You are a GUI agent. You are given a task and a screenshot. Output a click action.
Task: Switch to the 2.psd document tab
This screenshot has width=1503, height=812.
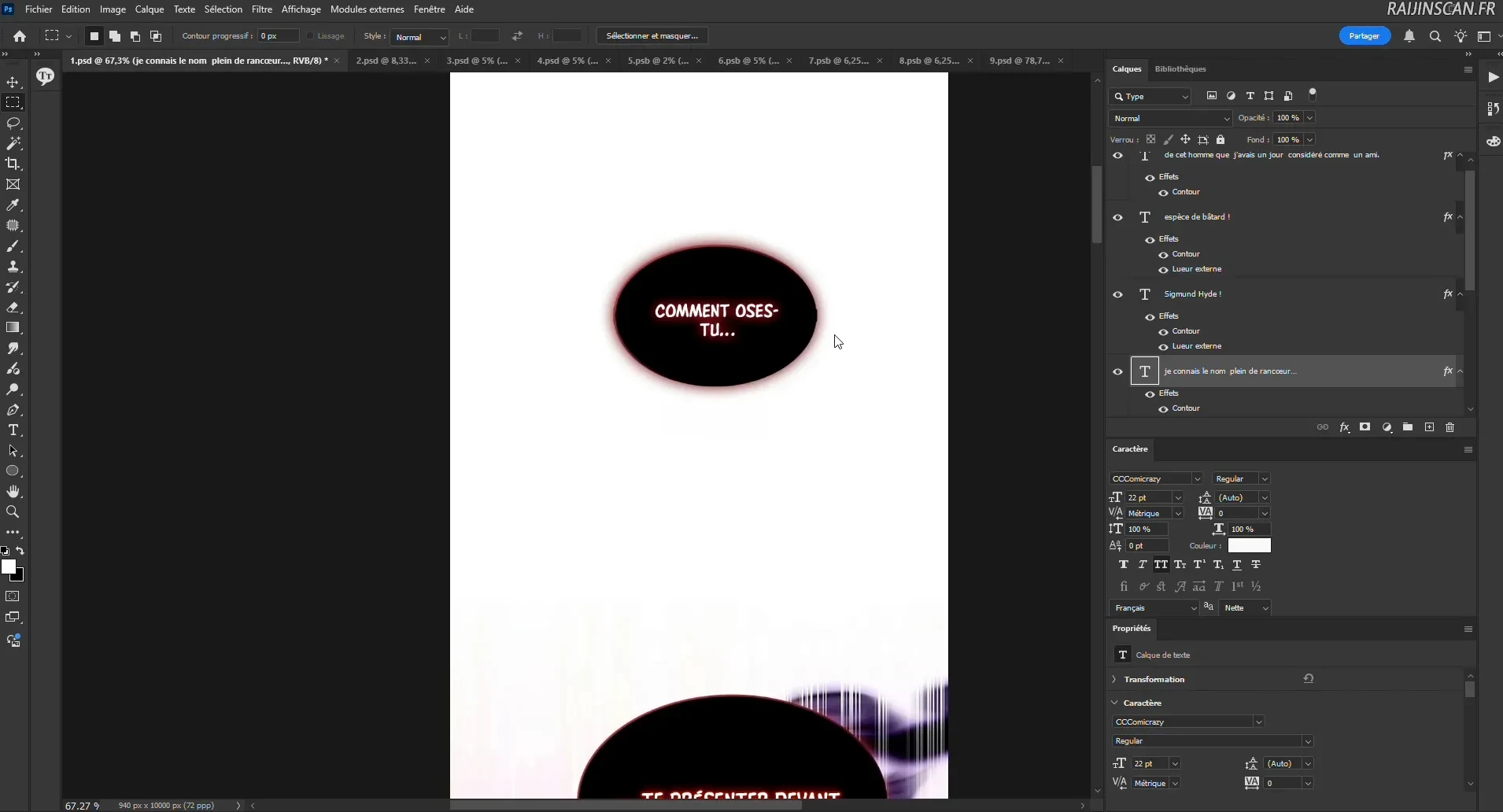pos(386,61)
